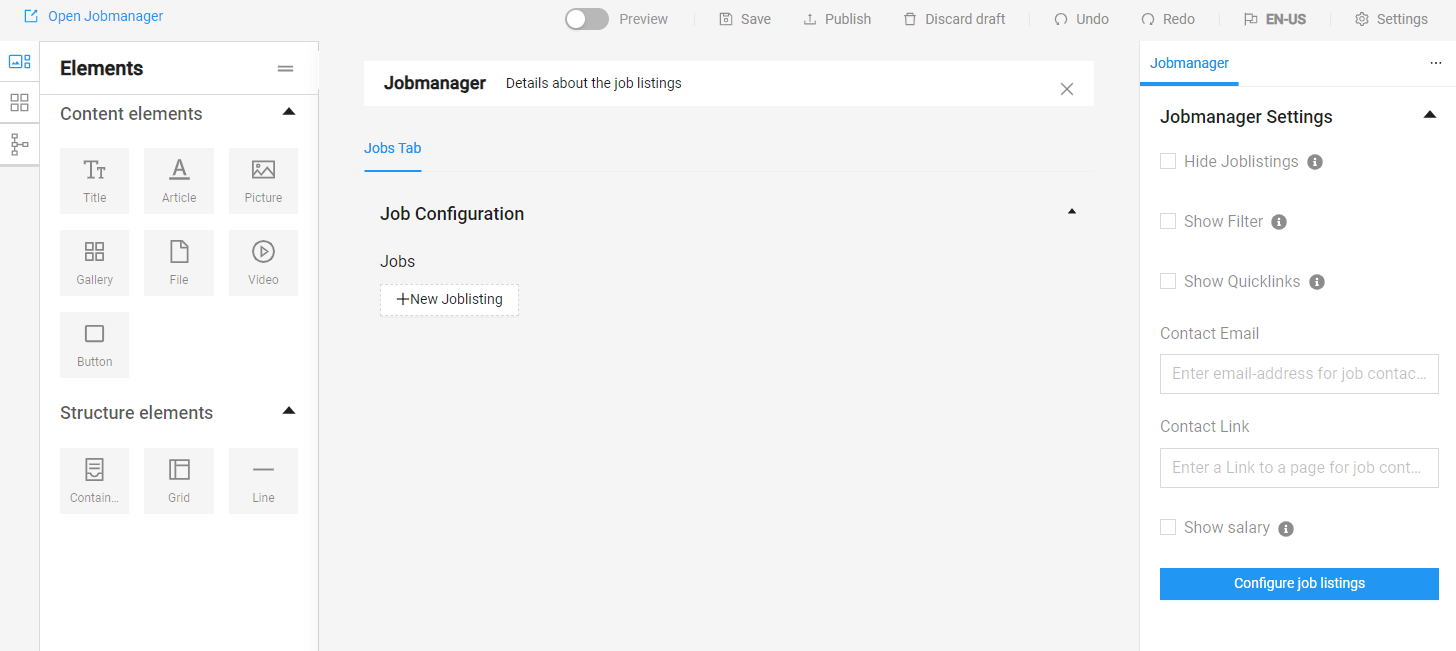This screenshot has width=1456, height=651.
Task: Add a New Joblisting
Action: [x=449, y=299]
